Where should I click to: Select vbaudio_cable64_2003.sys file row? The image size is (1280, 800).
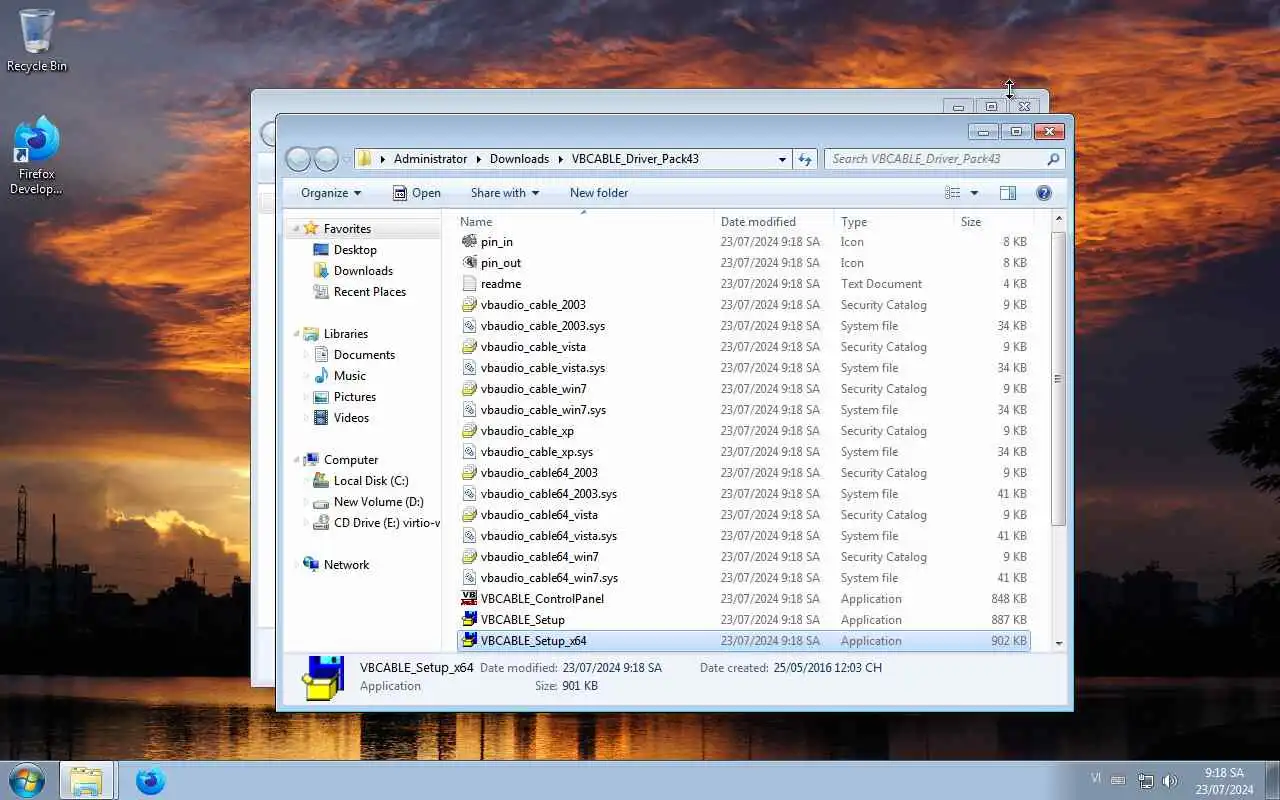pyautogui.click(x=743, y=494)
